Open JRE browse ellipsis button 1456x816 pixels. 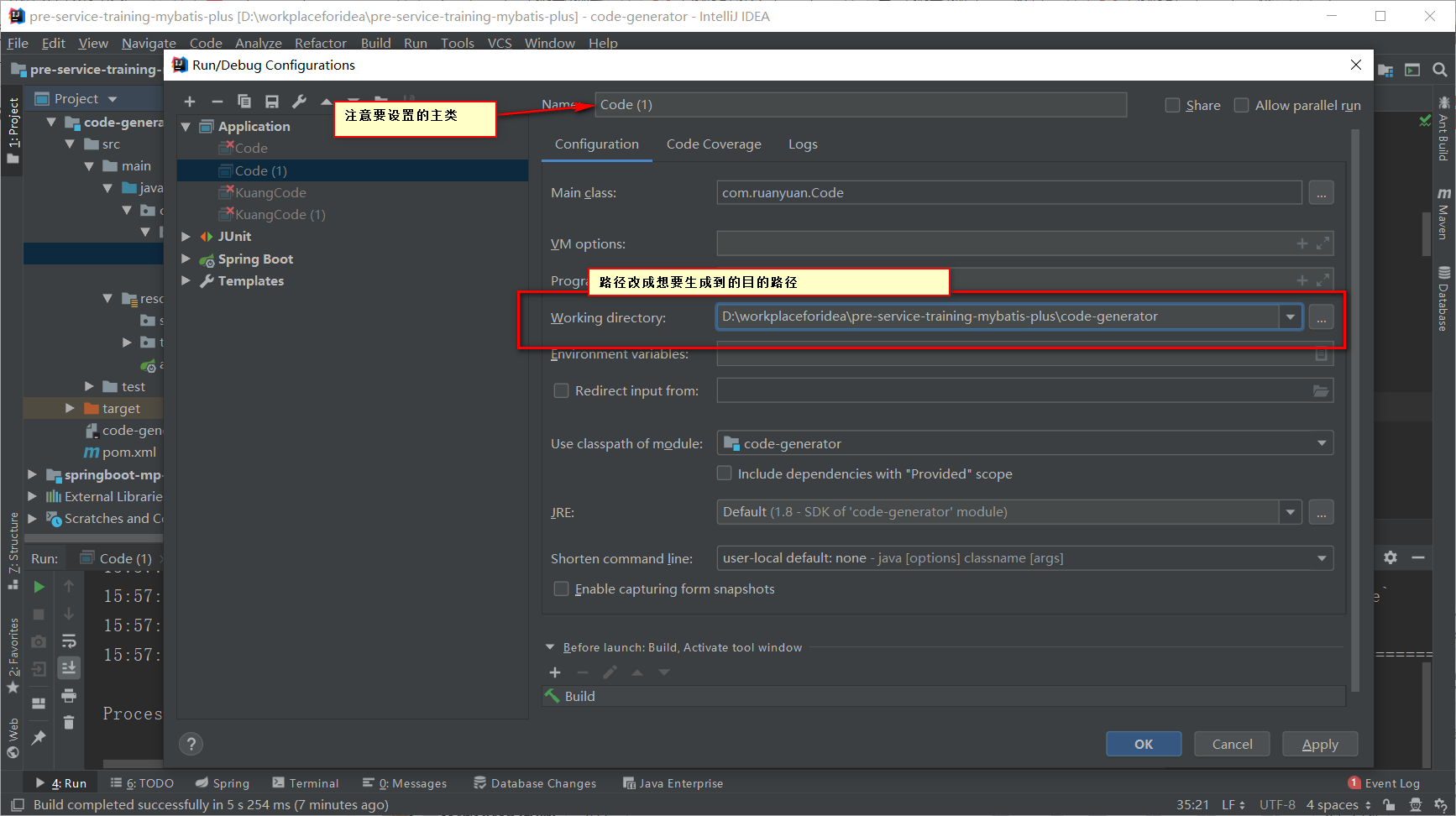point(1322,512)
